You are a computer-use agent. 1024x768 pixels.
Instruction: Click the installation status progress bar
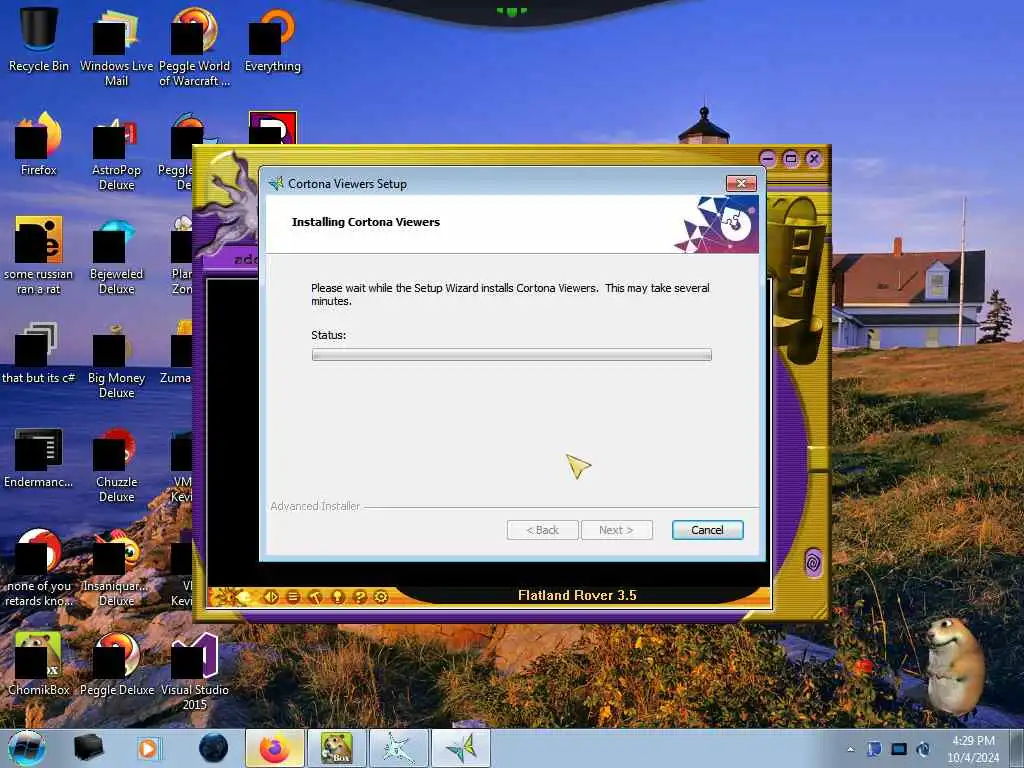pos(511,355)
